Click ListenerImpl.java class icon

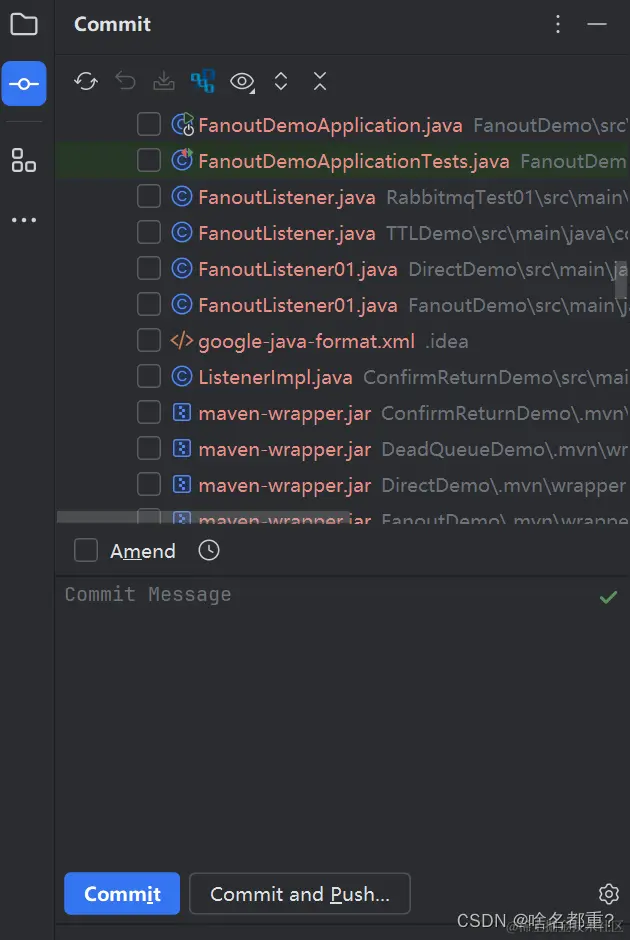point(182,376)
